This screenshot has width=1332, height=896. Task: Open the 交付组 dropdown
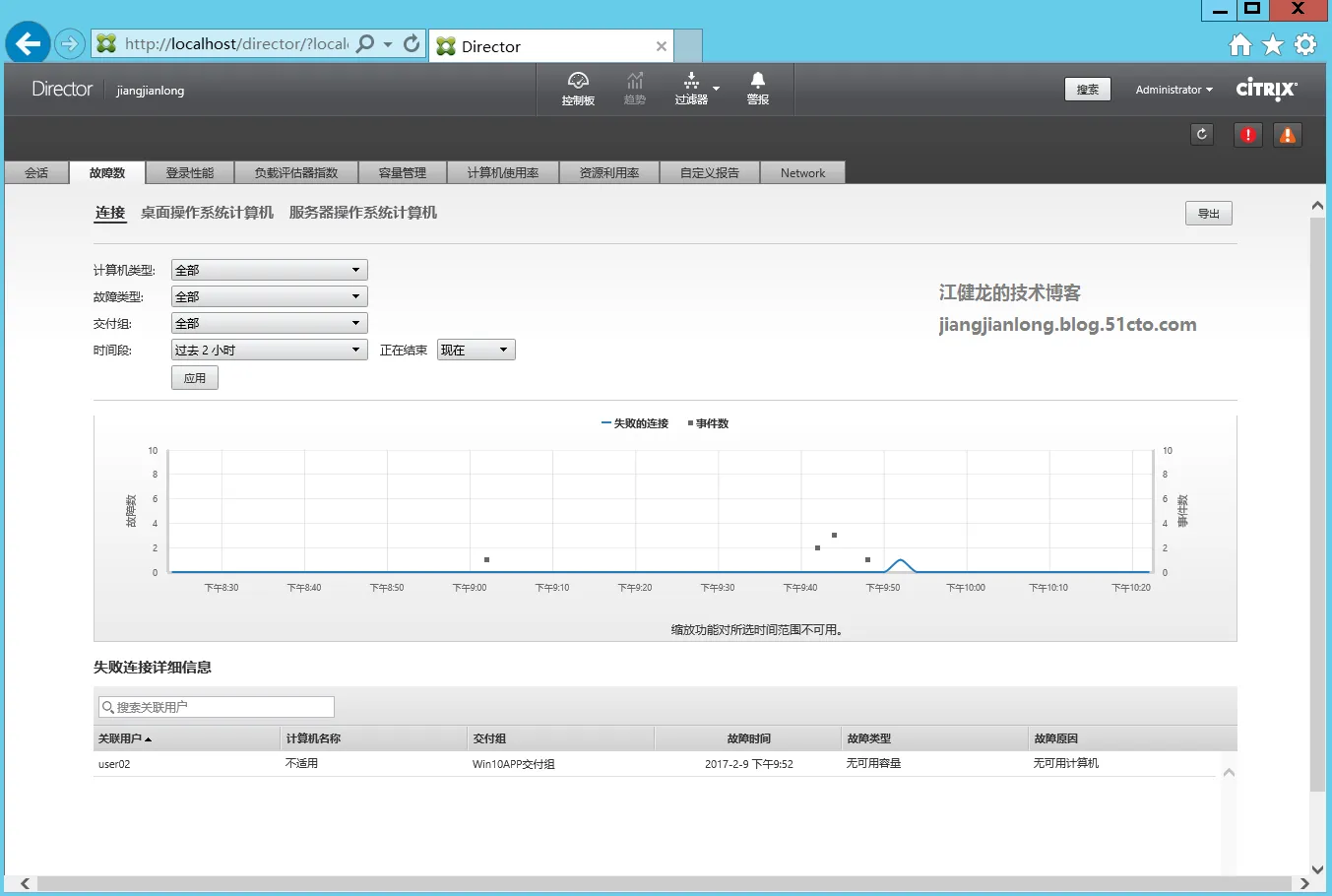(269, 323)
